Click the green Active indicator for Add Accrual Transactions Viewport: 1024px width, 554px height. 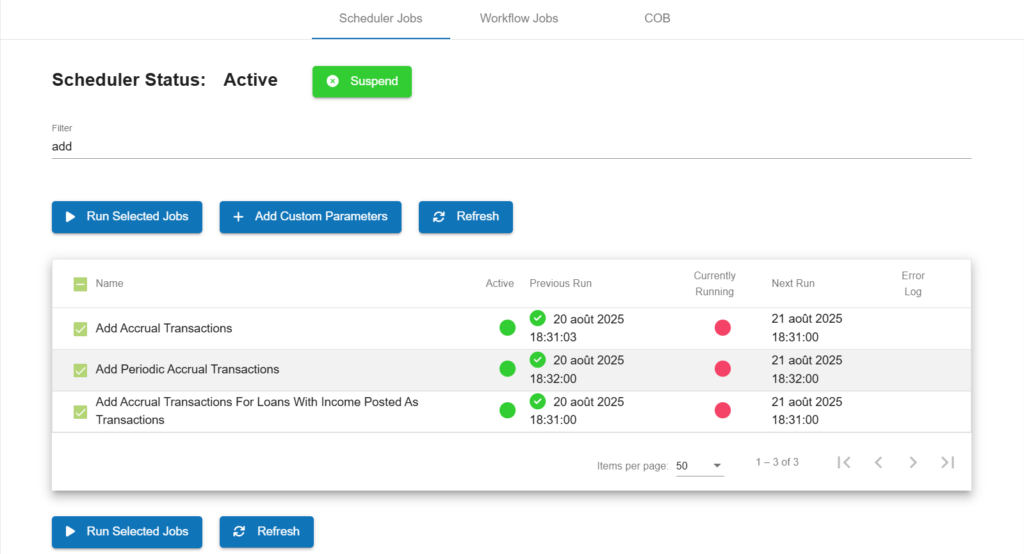pos(507,328)
